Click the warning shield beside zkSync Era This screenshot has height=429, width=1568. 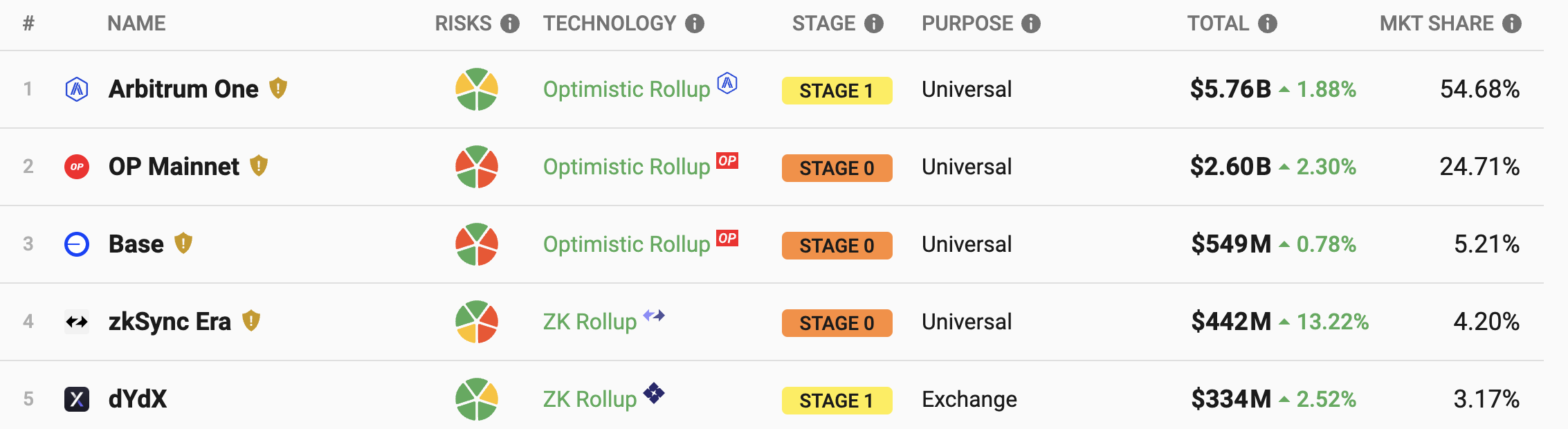[251, 320]
